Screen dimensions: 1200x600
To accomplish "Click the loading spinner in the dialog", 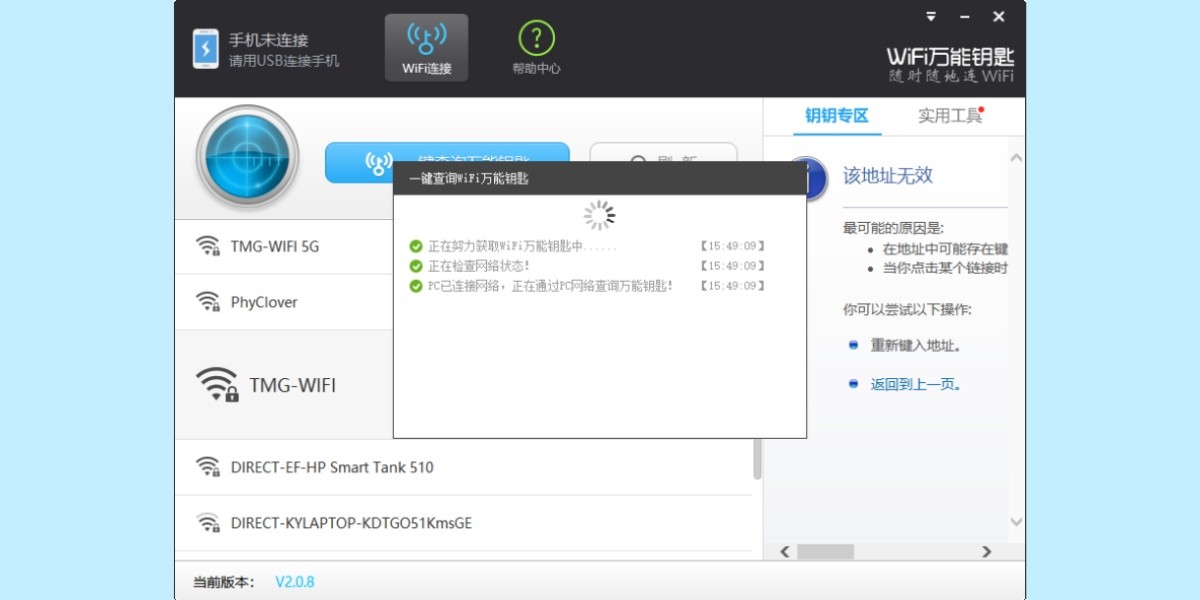I will click(599, 215).
